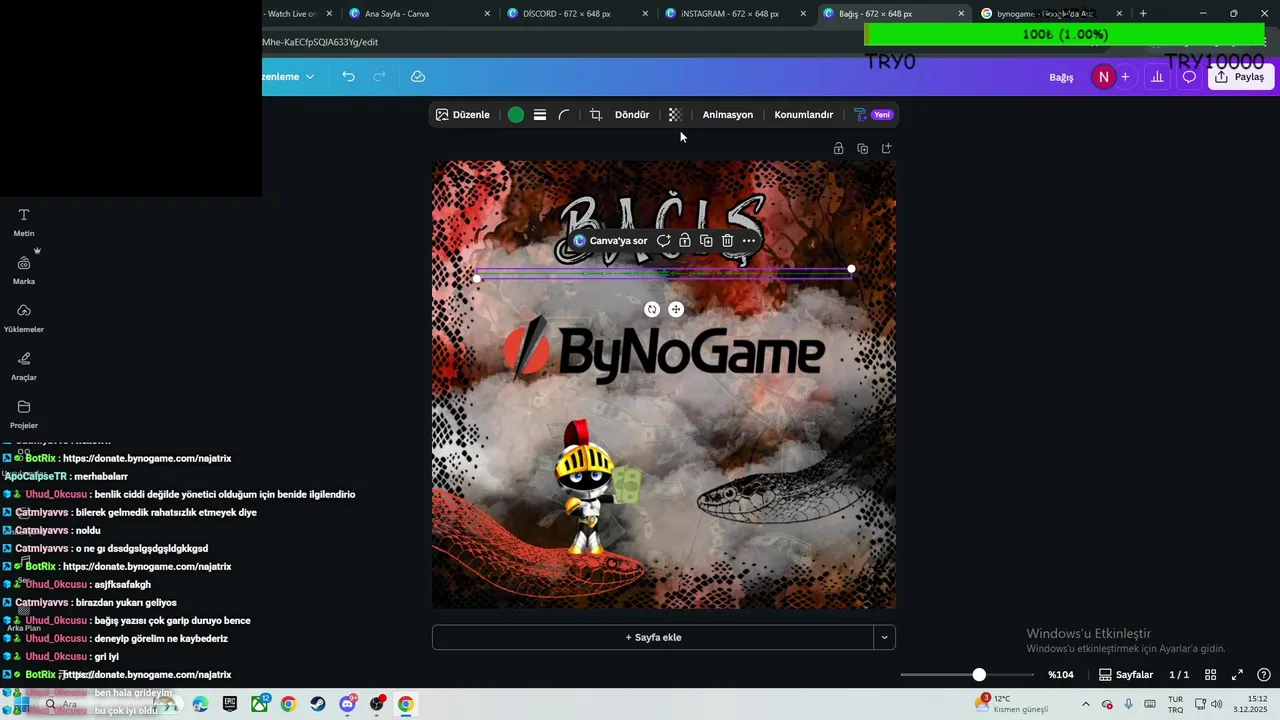
Task: Click the %104 zoom percentage
Action: [x=1060, y=675]
